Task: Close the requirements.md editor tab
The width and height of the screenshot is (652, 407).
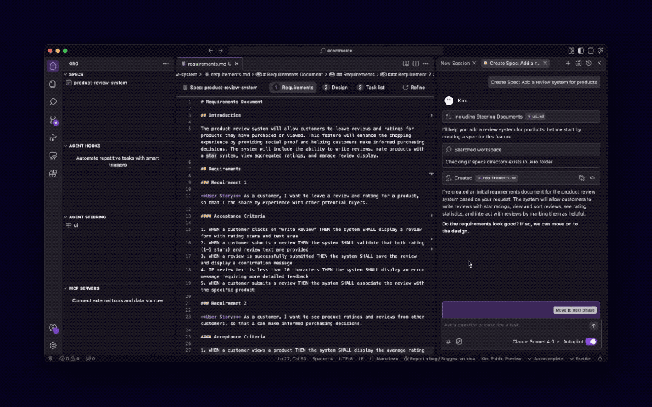Action: 237,64
